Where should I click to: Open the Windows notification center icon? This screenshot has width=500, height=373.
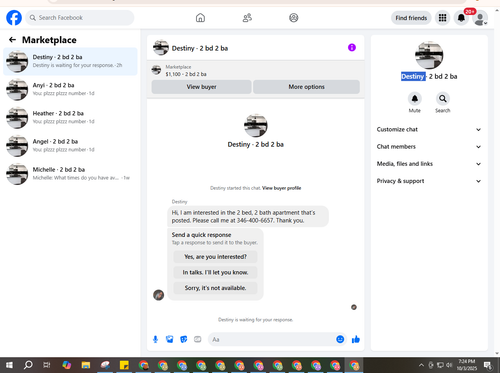coord(488,365)
